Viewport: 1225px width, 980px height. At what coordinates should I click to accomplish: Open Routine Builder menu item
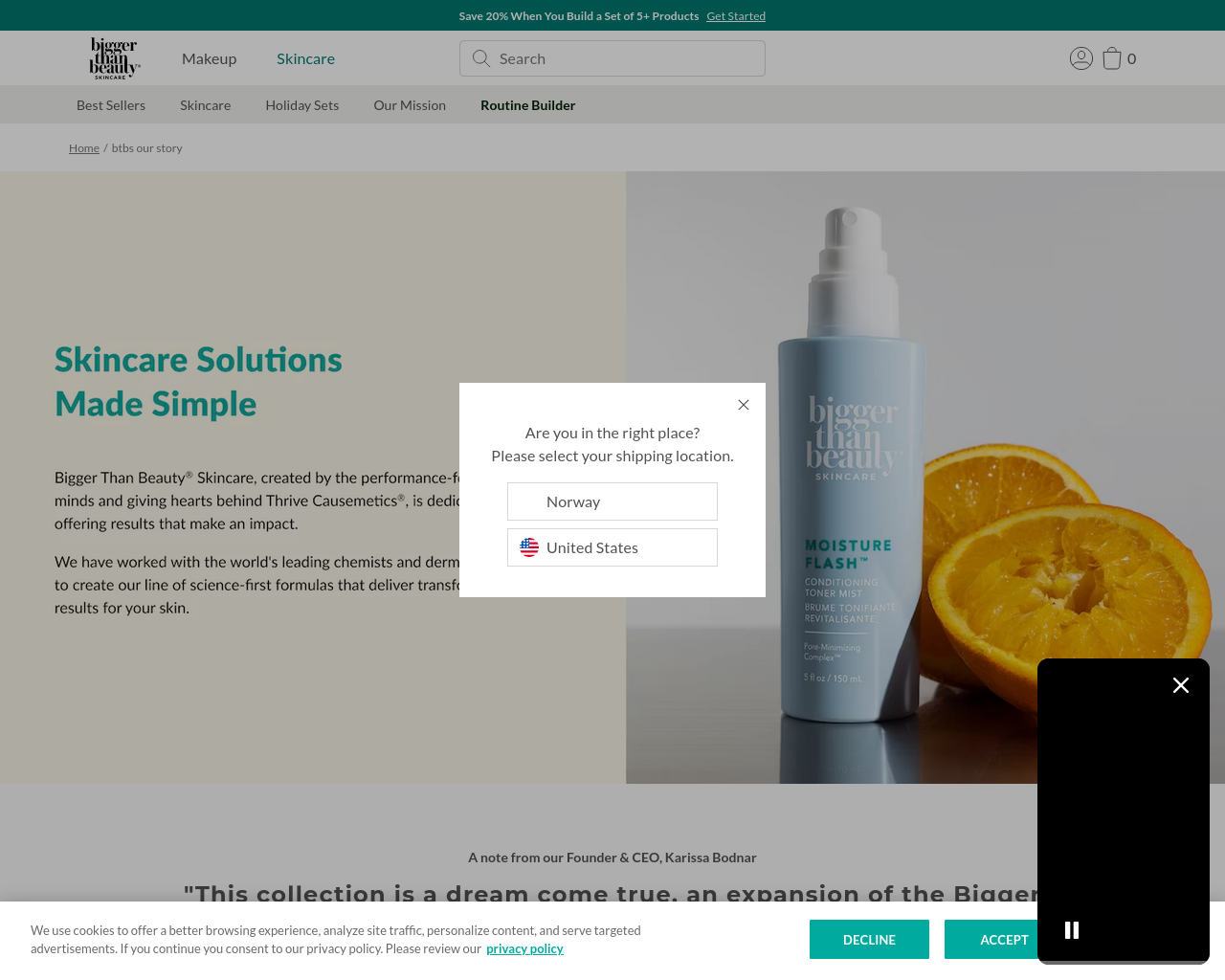point(527,105)
